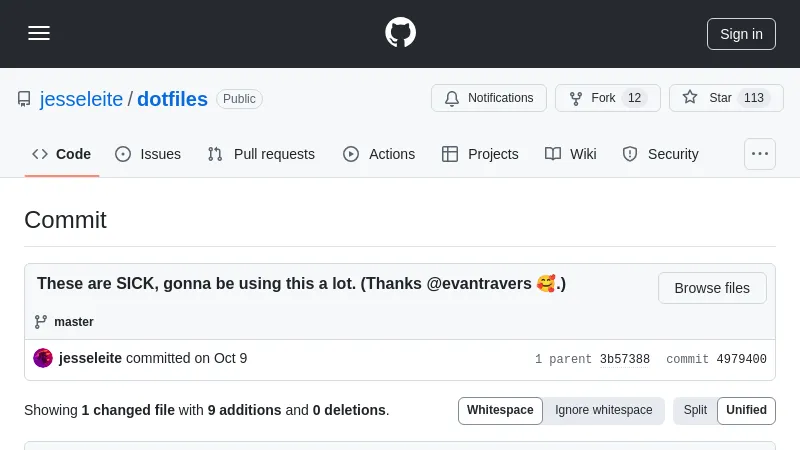Click the Browse files button
Image resolution: width=800 pixels, height=450 pixels.
click(x=712, y=288)
